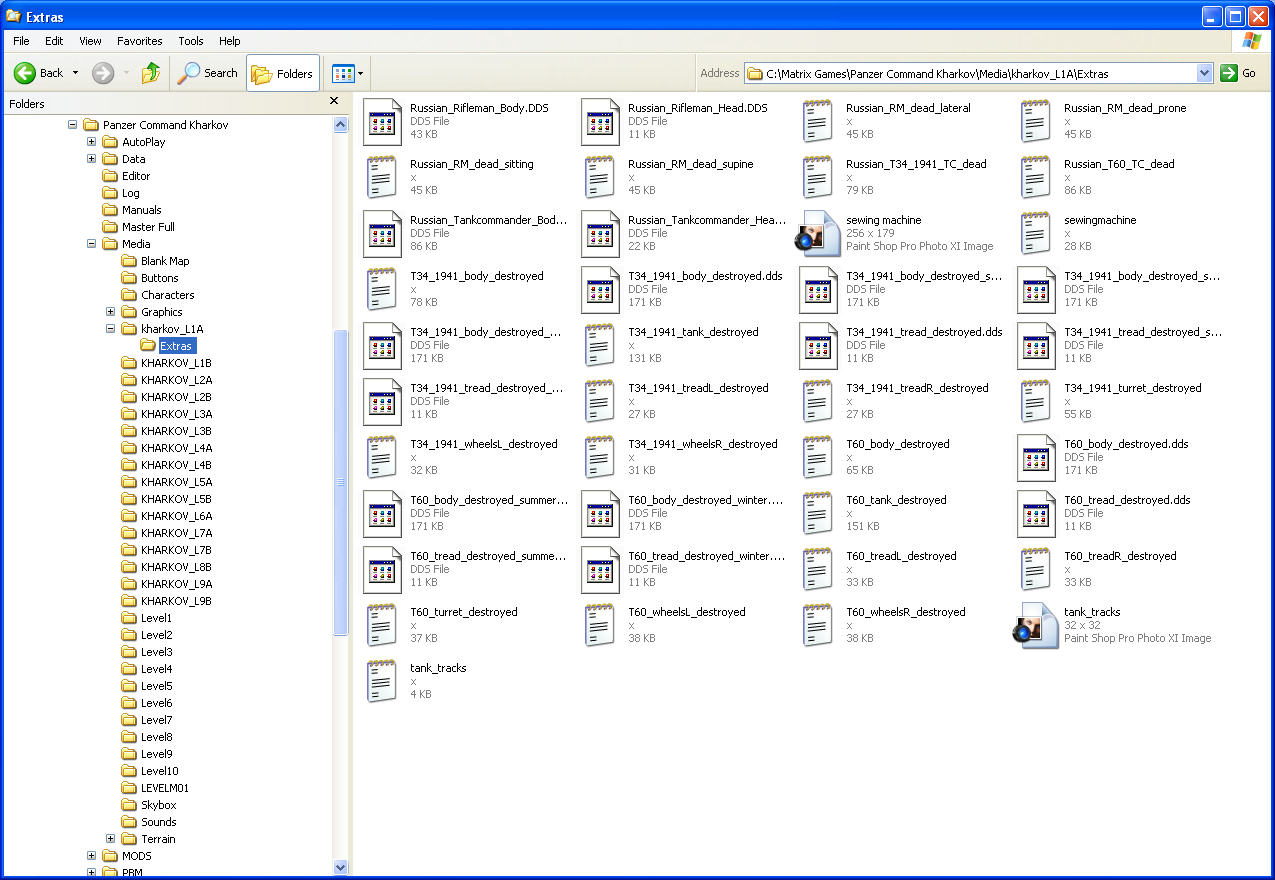The image size is (1275, 880).
Task: Open the Back history dropdown arrow
Action: 75,73
